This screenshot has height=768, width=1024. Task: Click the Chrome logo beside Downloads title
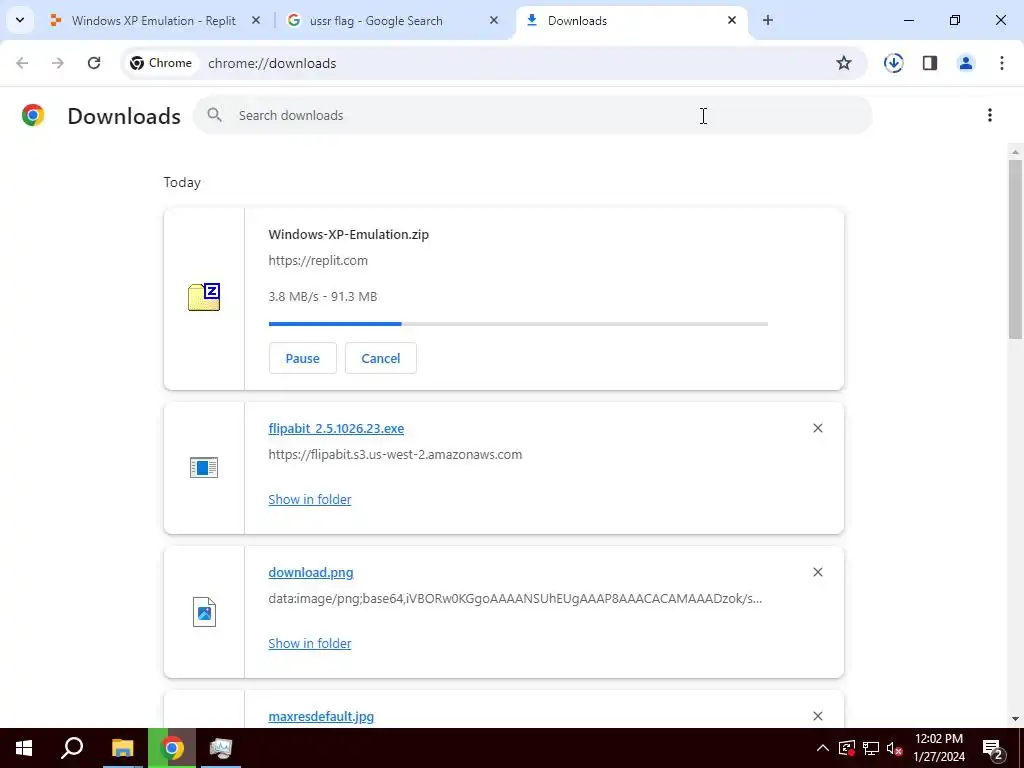[33, 115]
